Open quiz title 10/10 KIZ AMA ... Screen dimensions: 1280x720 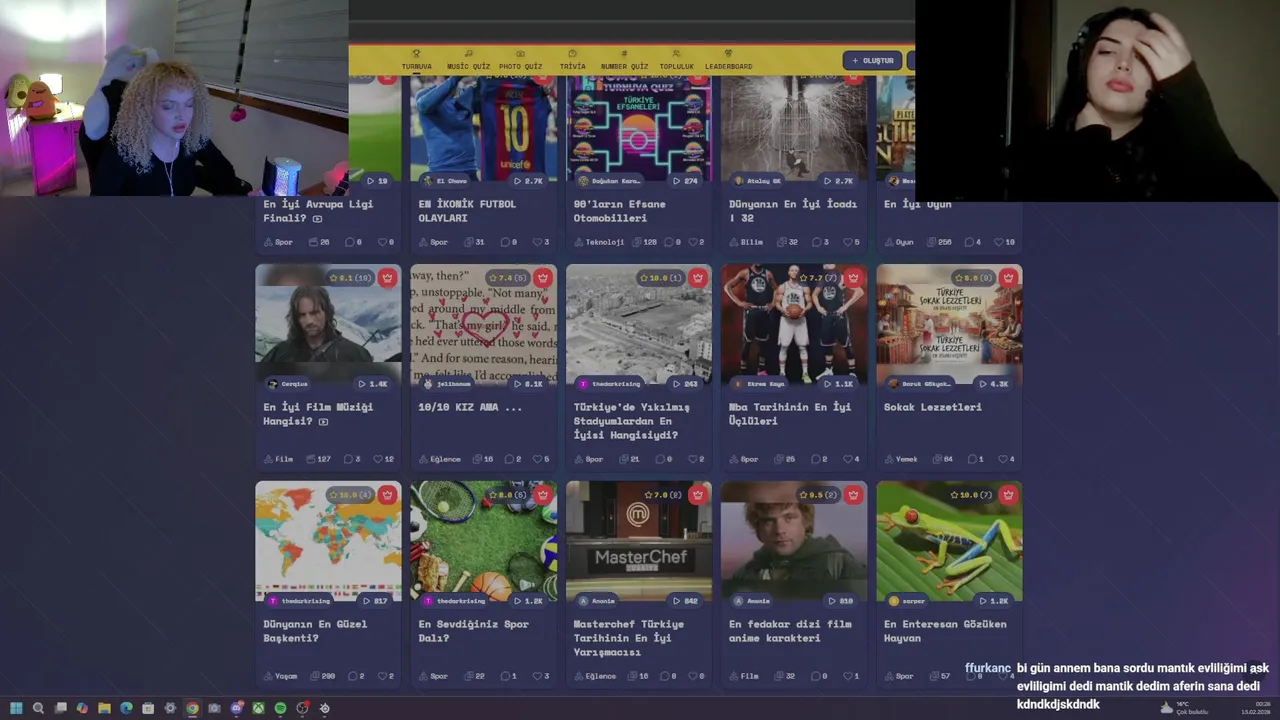pos(470,407)
